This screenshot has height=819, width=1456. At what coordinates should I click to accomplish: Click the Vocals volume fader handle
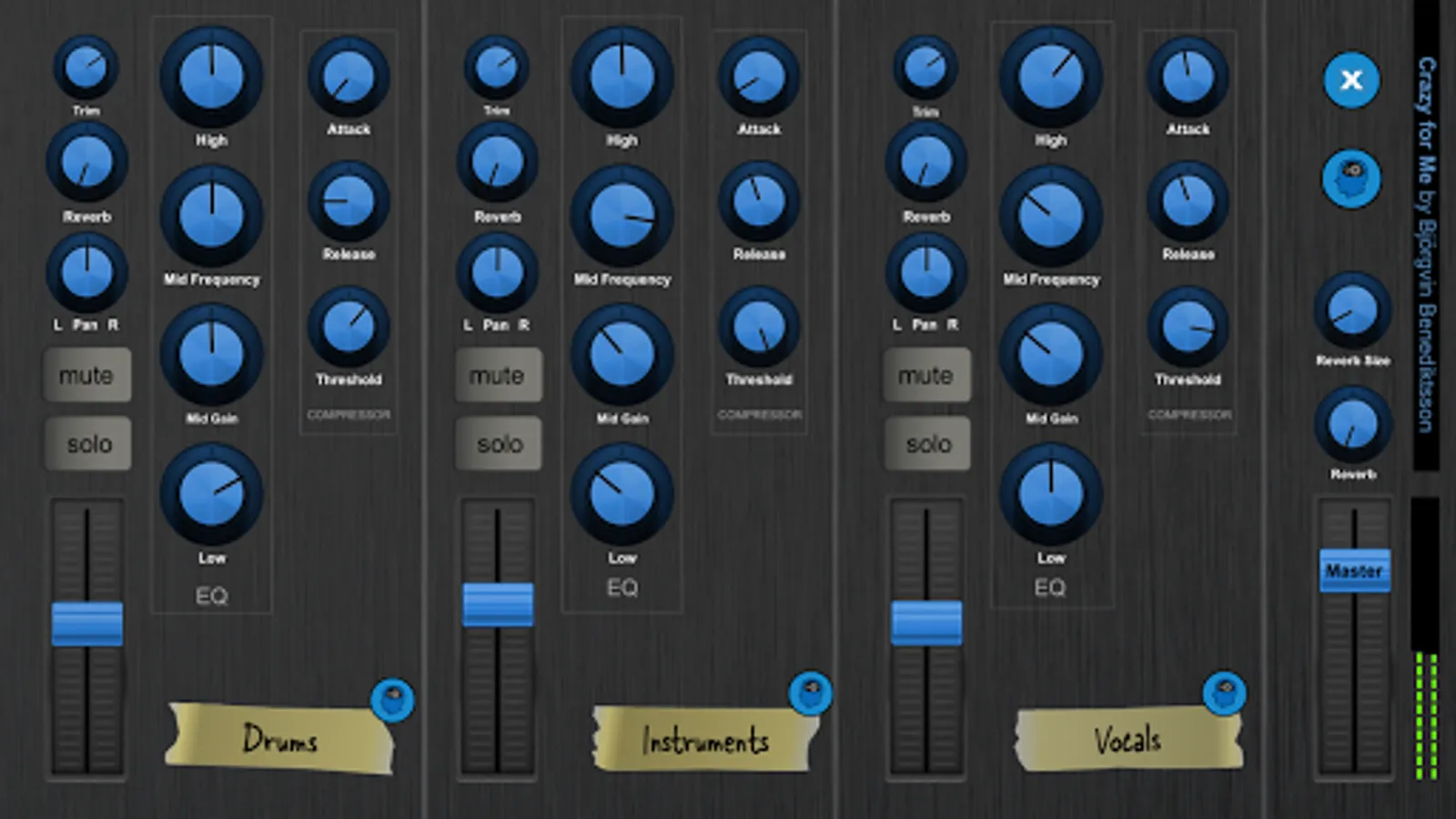926,623
